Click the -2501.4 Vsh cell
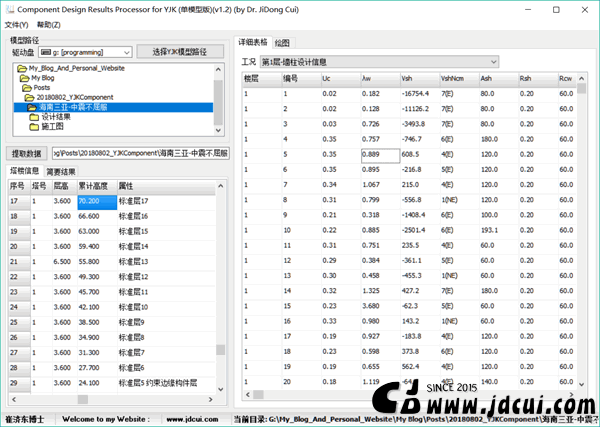This screenshot has width=600, height=427. (420, 230)
